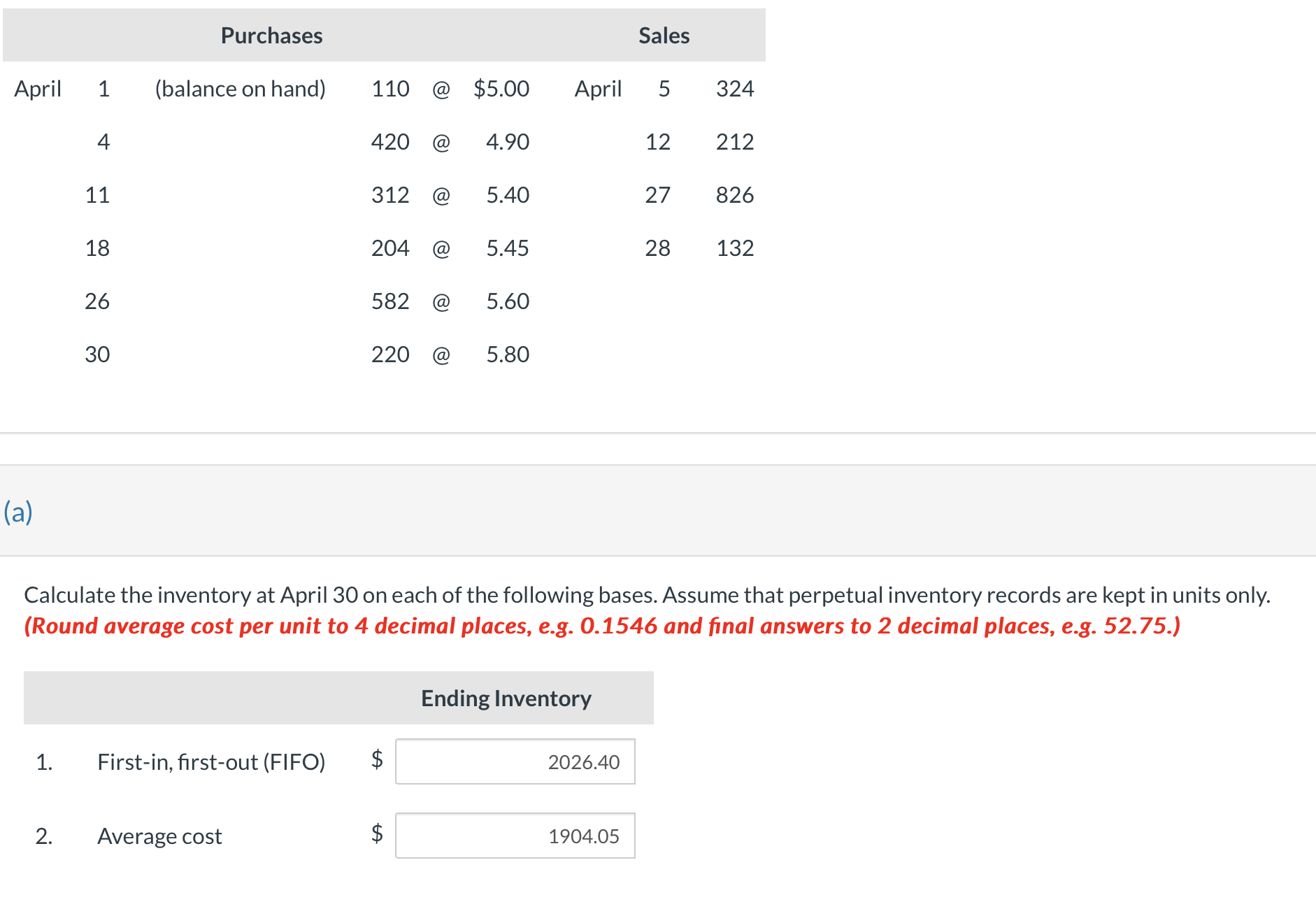Click the Average cost answer input field

pyautogui.click(x=515, y=836)
